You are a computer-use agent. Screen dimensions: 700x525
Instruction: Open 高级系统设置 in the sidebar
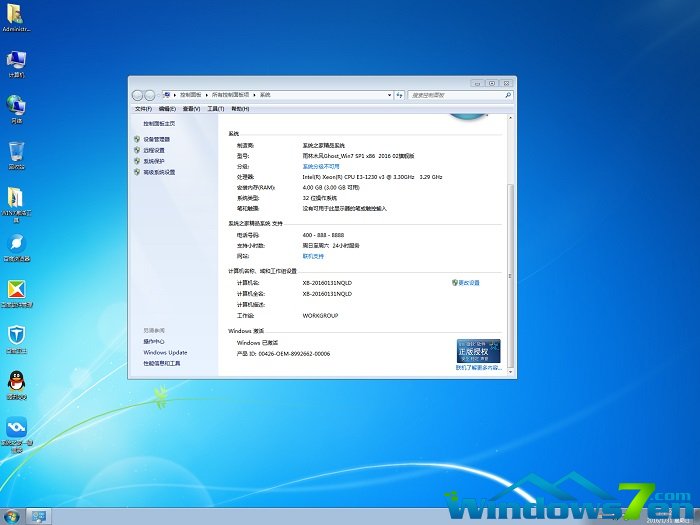coord(158,172)
